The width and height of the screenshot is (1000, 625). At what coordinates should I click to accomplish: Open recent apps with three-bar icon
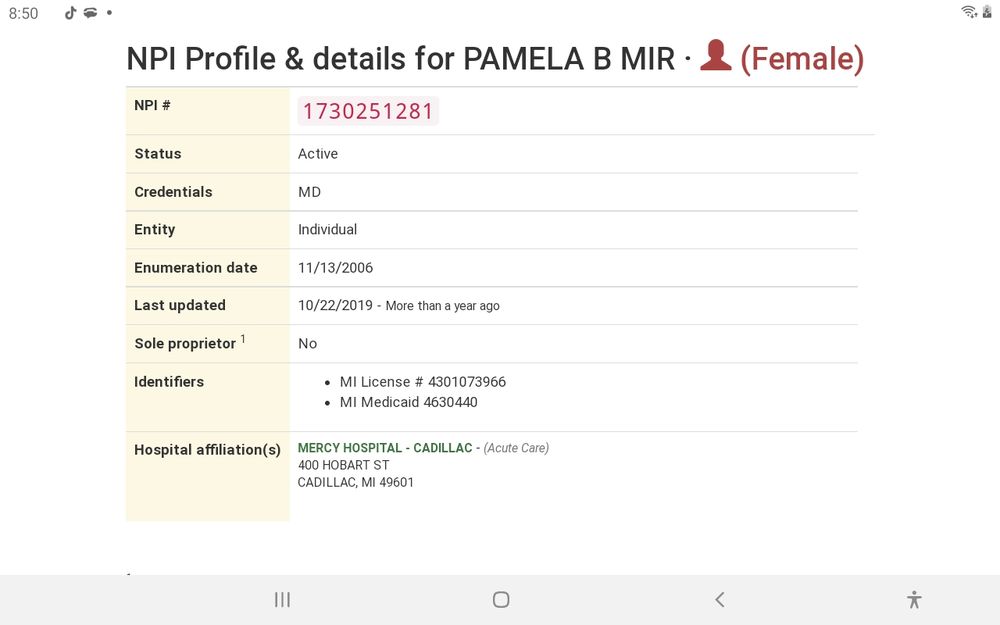point(282,599)
